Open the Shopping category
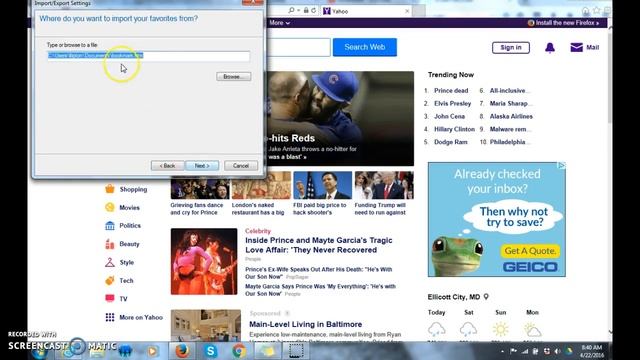640x360 pixels. point(133,189)
